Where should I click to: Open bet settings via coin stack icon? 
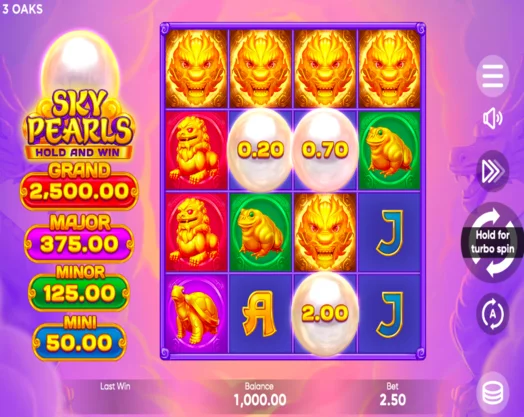pos(493,393)
